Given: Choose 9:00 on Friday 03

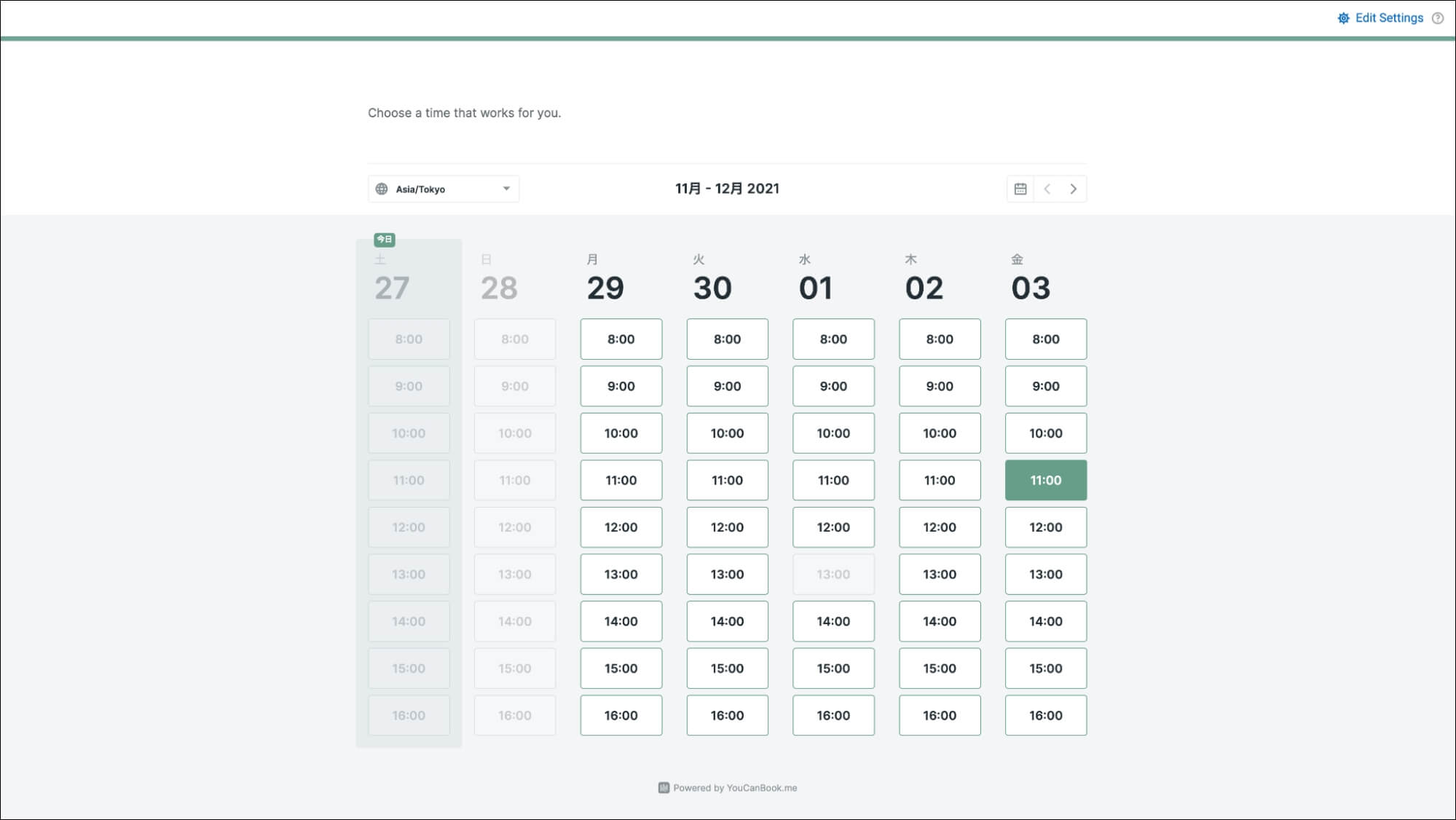Looking at the screenshot, I should pos(1045,386).
